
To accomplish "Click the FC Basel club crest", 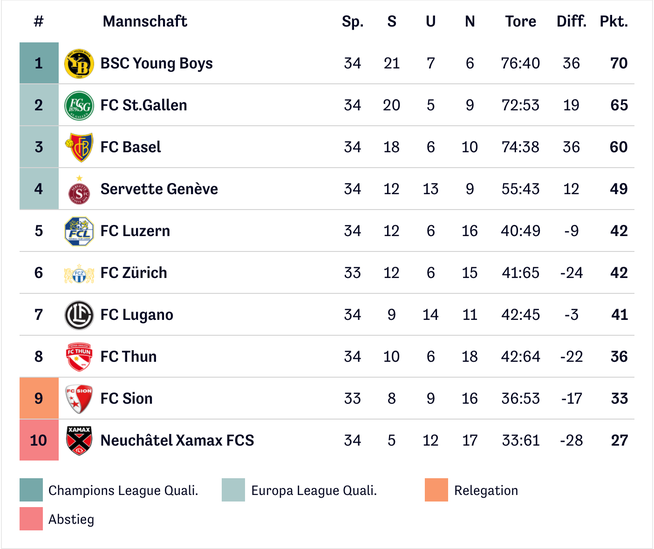I will tap(78, 147).
